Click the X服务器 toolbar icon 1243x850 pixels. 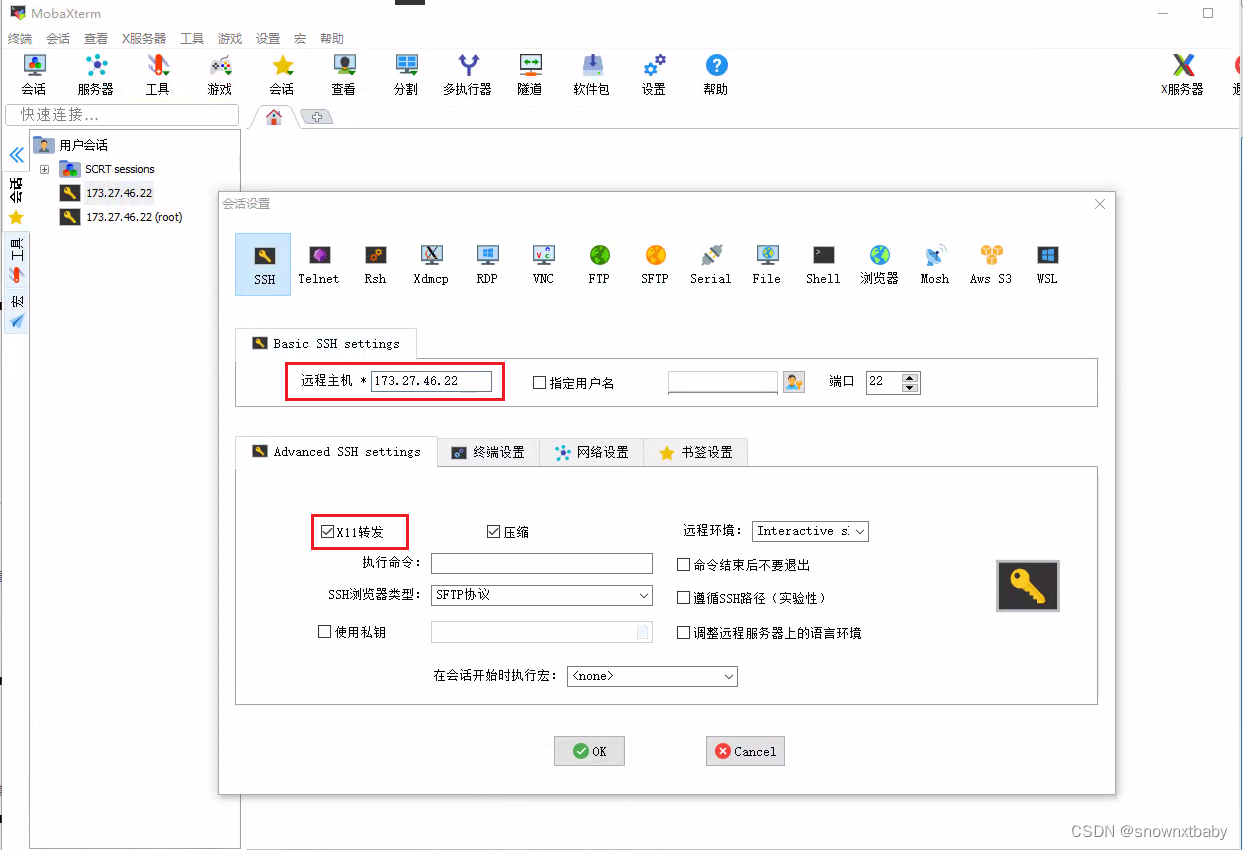pyautogui.click(x=1183, y=75)
